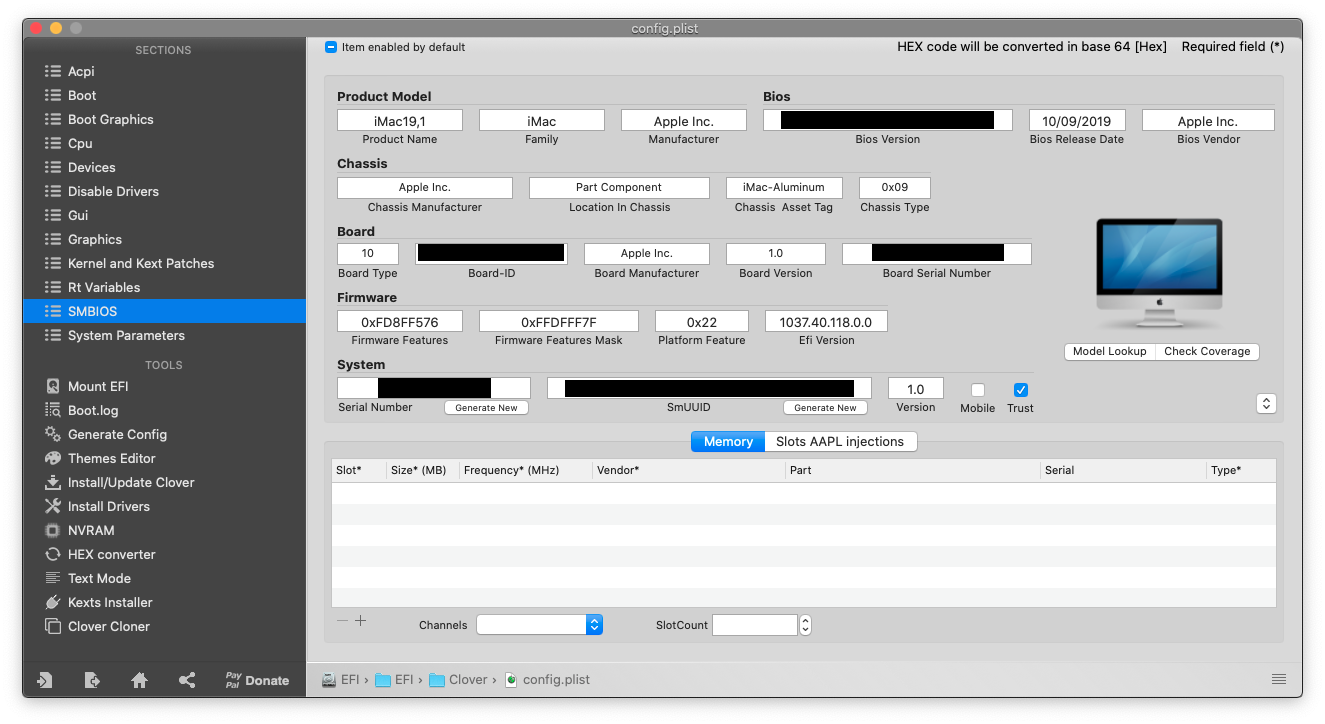This screenshot has width=1325, height=724.
Task: Click the SlotCount stepper arrows
Action: [x=805, y=625]
